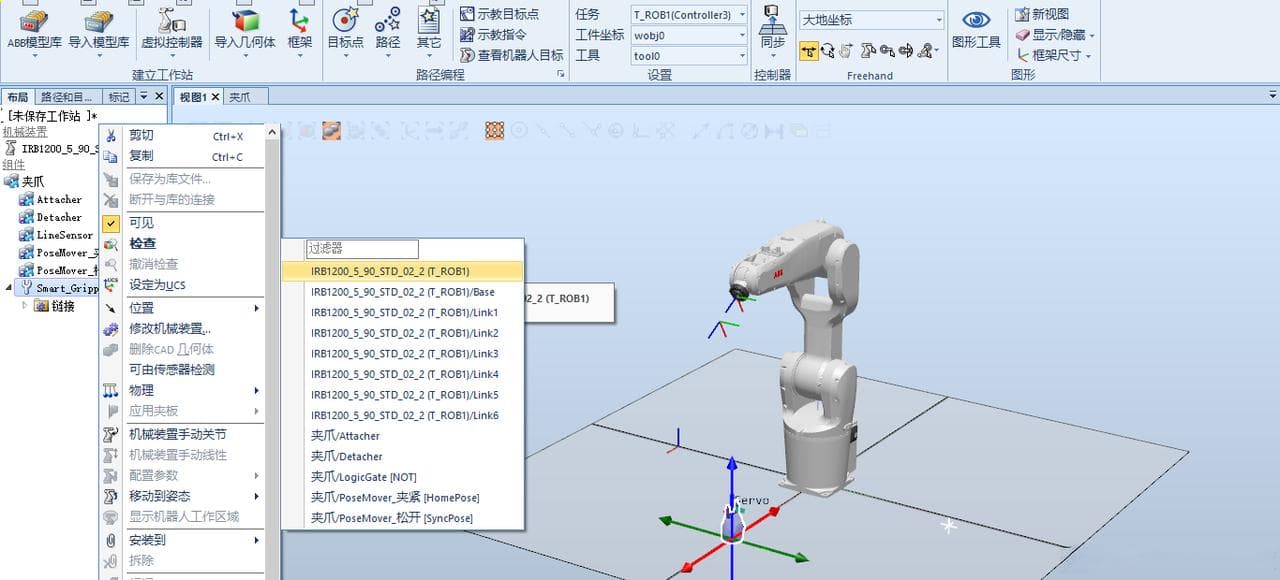Click the 示教指令 teach instruction button
1280x580 pixels.
coord(493,35)
